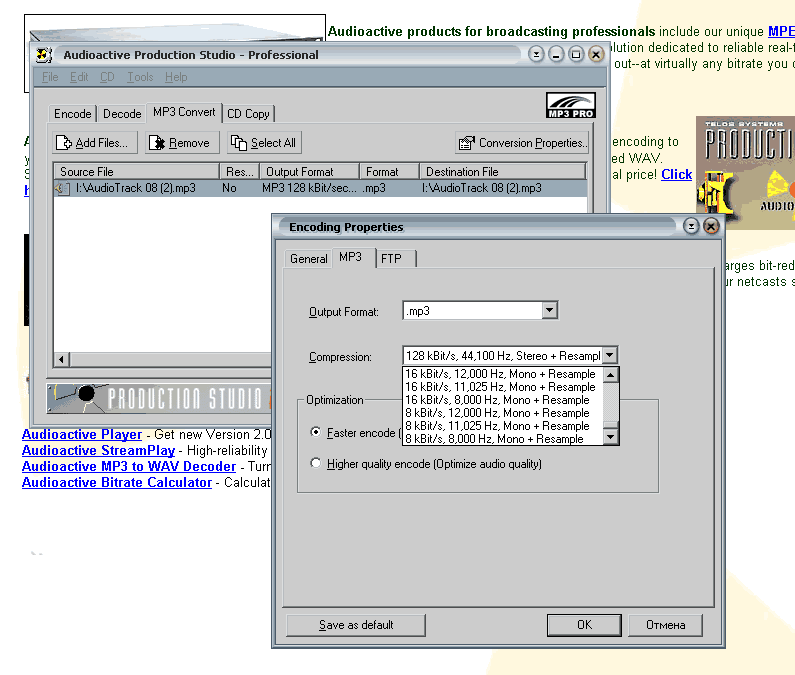The image size is (795, 675).
Task: Maximize the Audioactive Production Studio window
Action: point(576,54)
